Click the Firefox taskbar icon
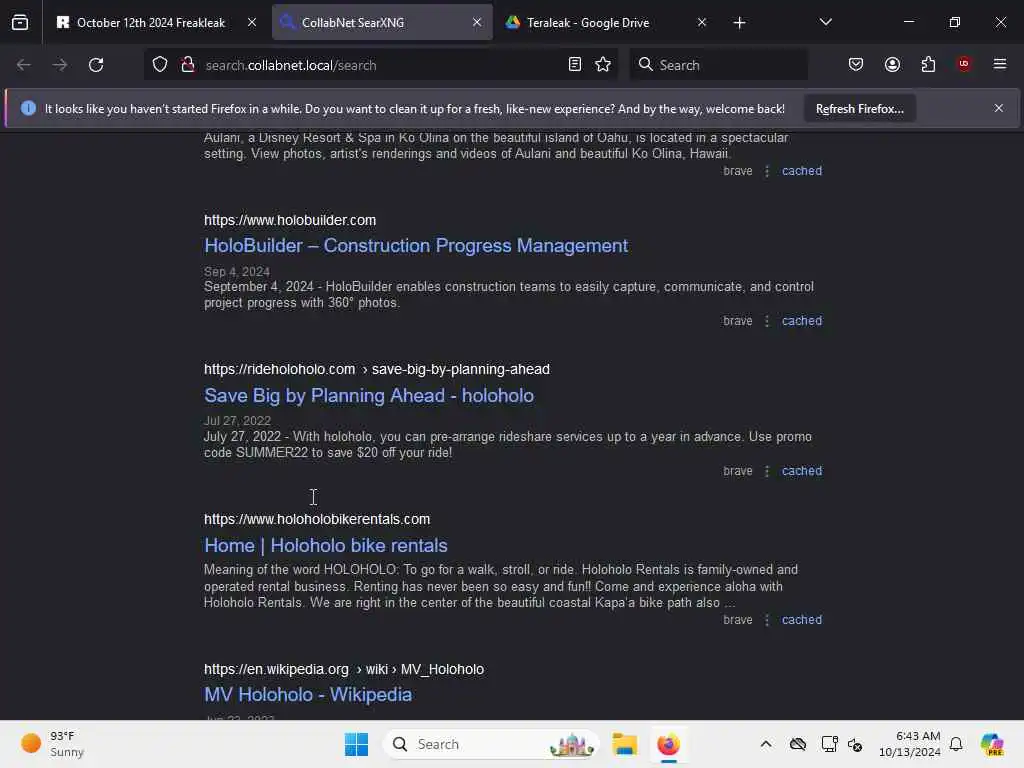Screen dimensions: 1024x768 [668, 744]
